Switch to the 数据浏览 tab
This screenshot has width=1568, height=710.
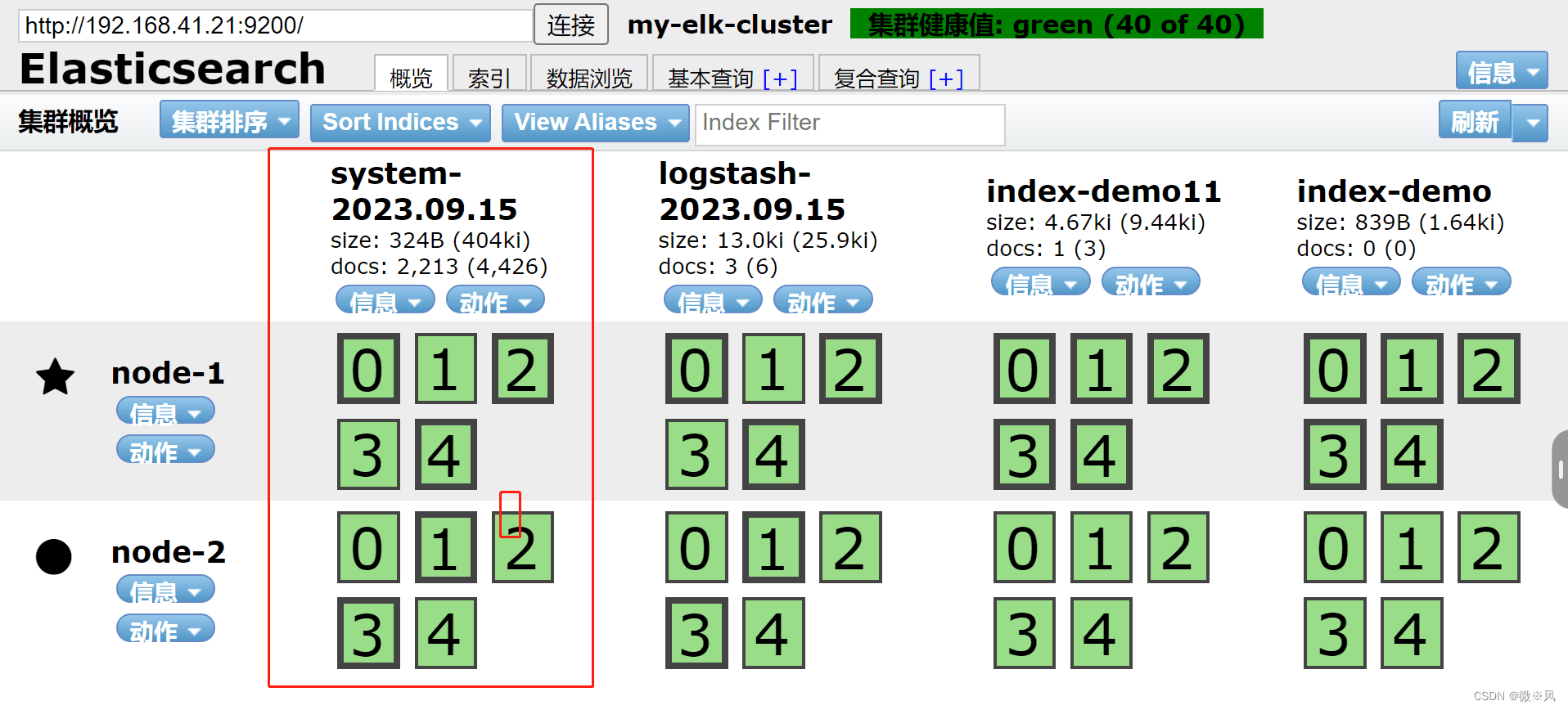589,74
